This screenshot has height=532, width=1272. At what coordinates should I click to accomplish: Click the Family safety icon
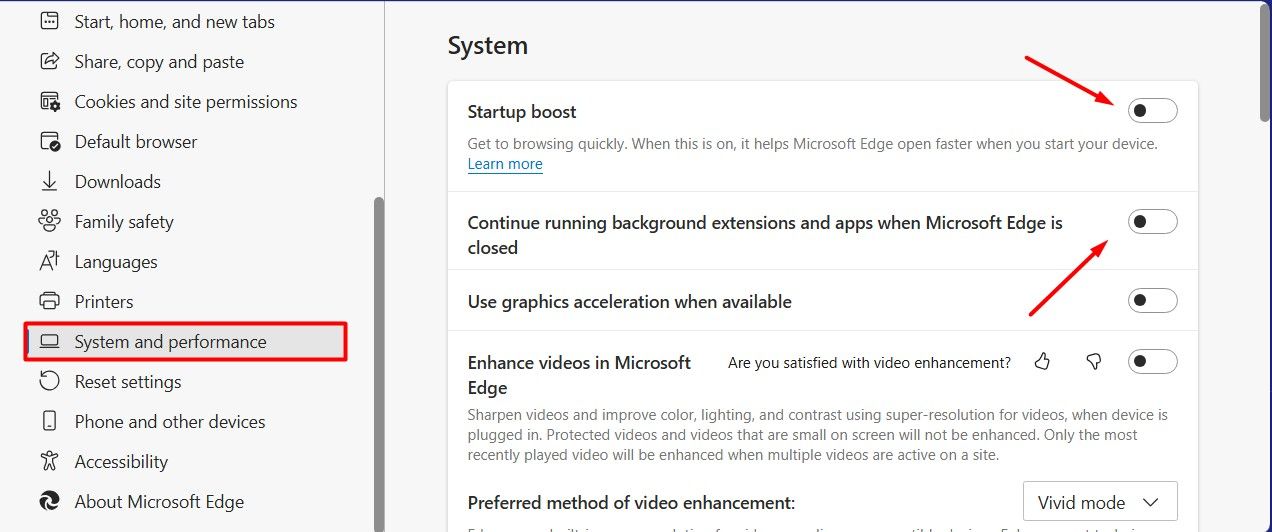point(49,221)
